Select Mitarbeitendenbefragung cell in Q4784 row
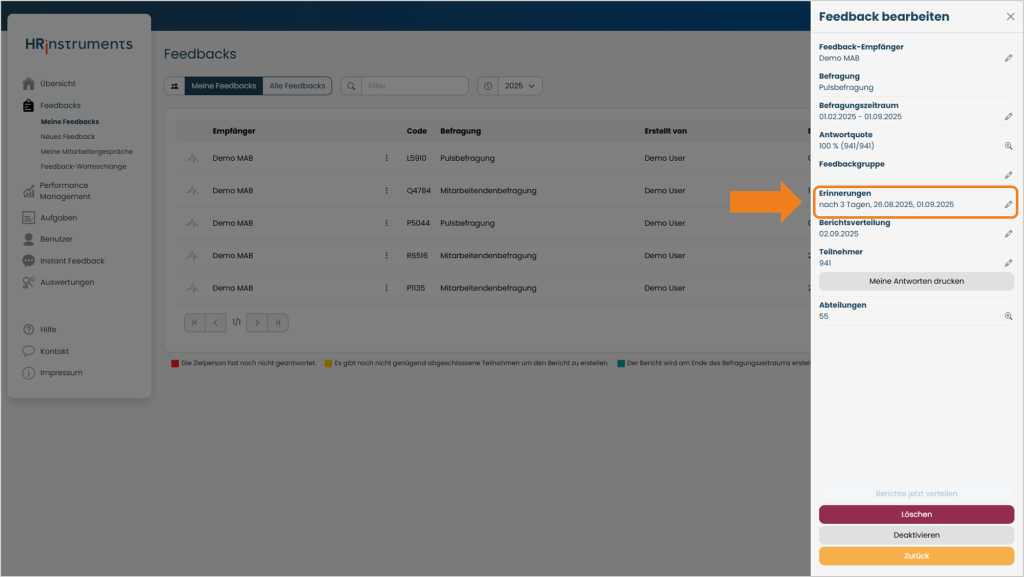This screenshot has width=1024, height=577. coord(488,191)
